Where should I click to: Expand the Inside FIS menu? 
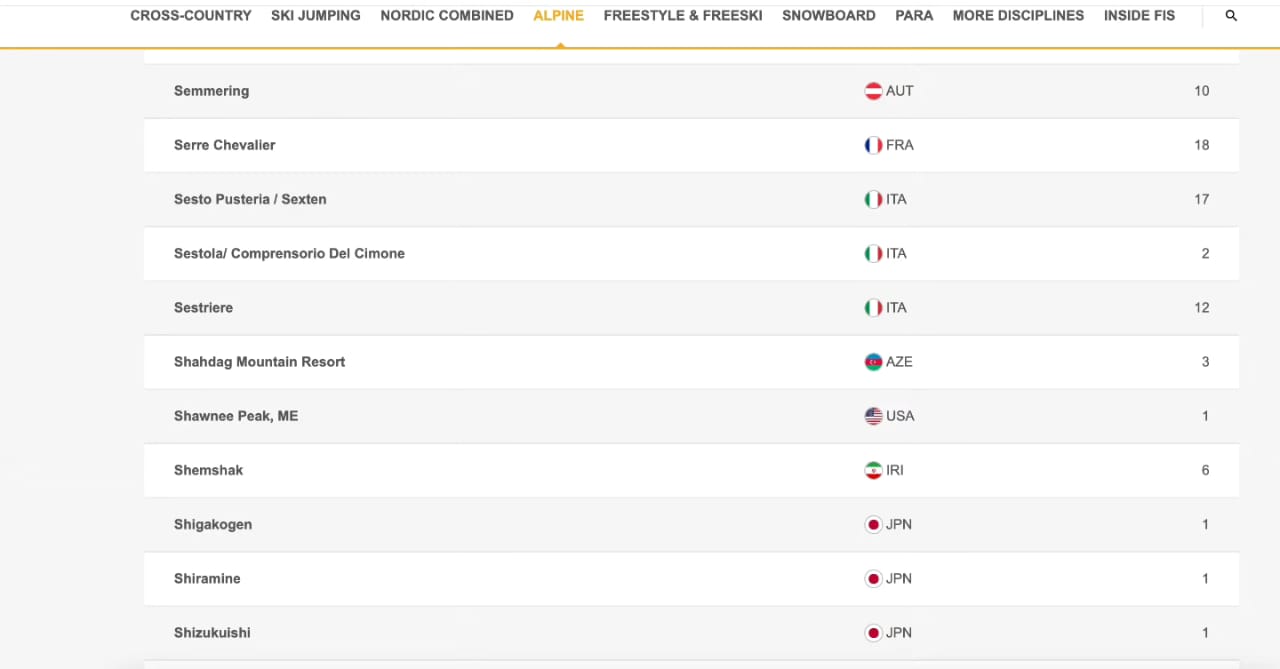tap(1139, 16)
